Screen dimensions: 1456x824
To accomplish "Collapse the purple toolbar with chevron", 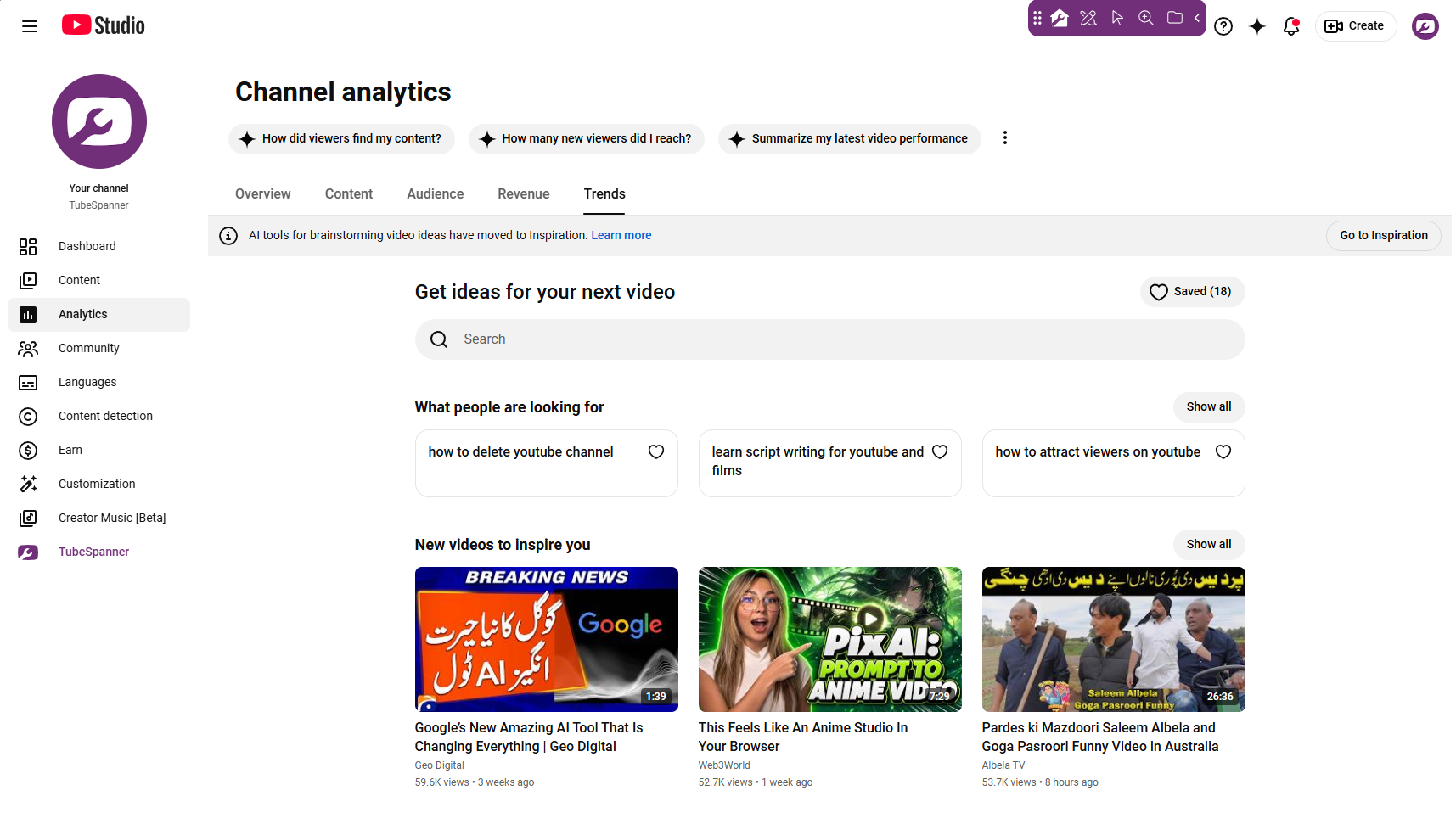I will click(1197, 18).
